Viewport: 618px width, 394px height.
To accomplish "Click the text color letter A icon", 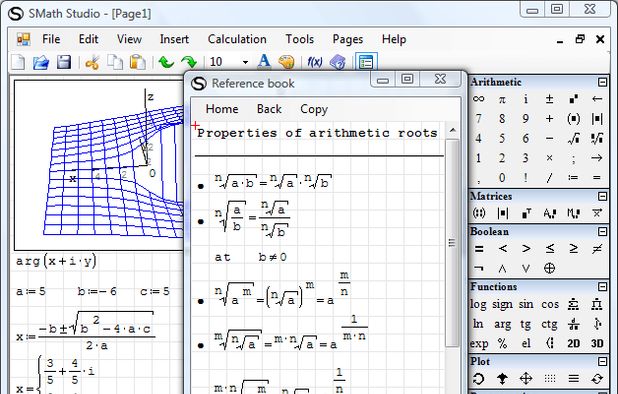I will point(264,61).
